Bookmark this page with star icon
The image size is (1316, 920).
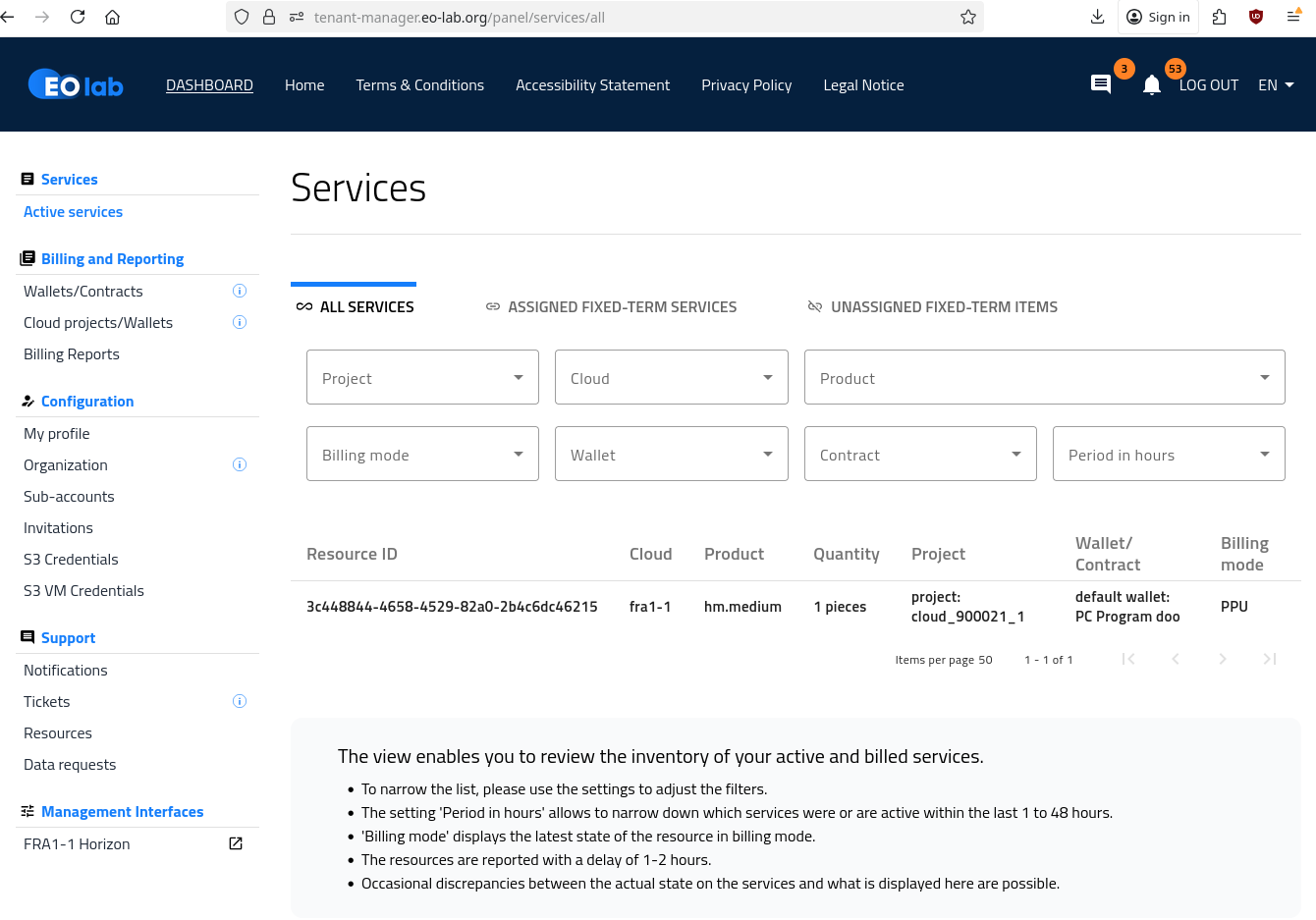coord(967,17)
